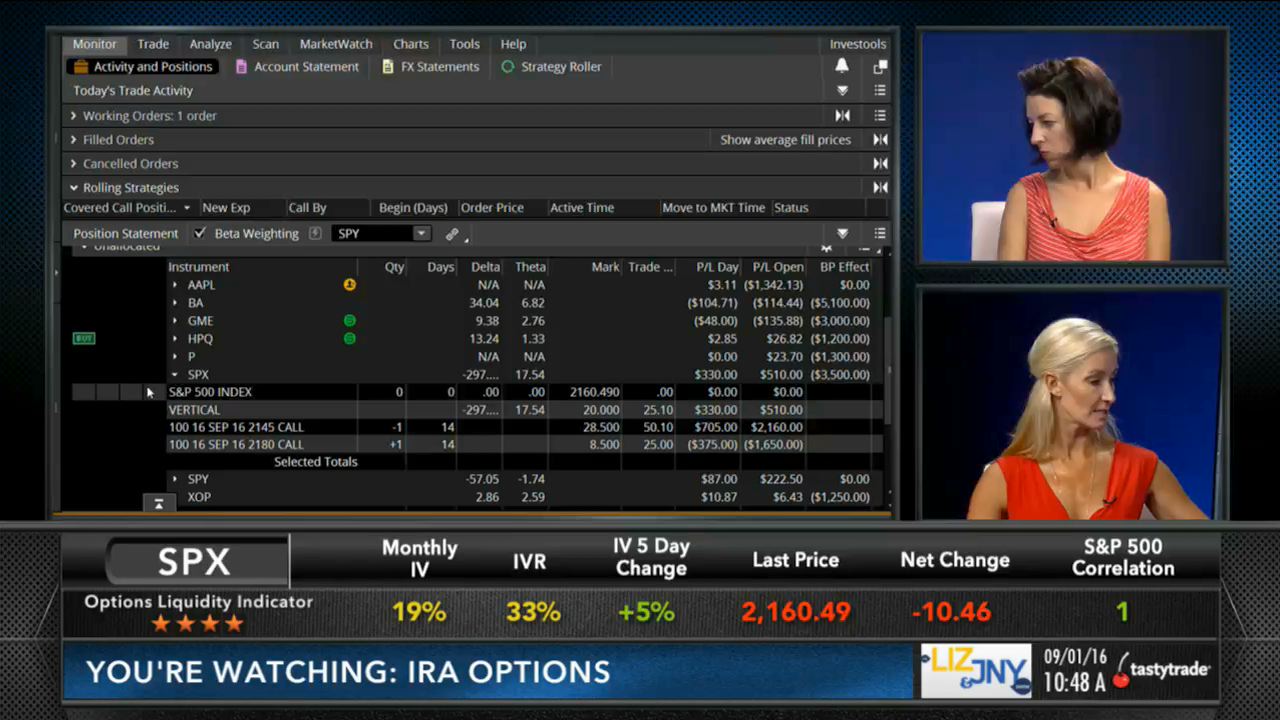Open the Today's Trade Activity list menu icon
This screenshot has width=1280, height=720.
point(880,91)
